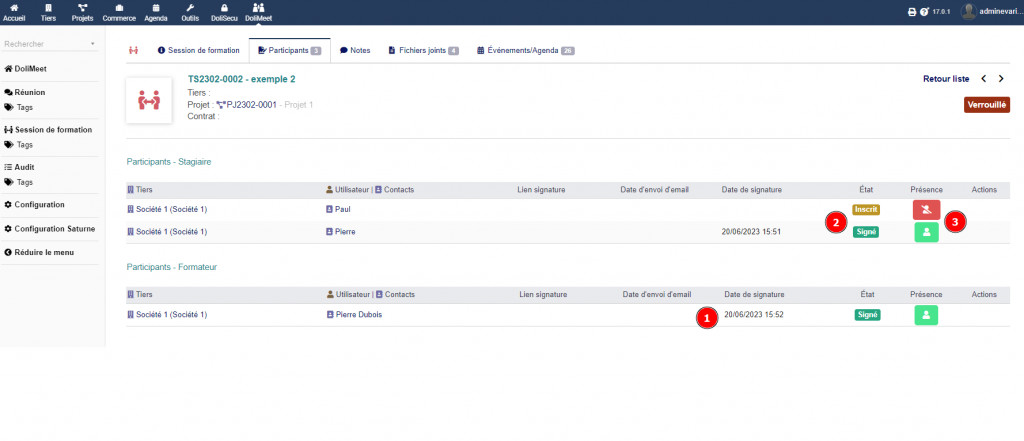Open the Accueil home menu

(14, 12)
